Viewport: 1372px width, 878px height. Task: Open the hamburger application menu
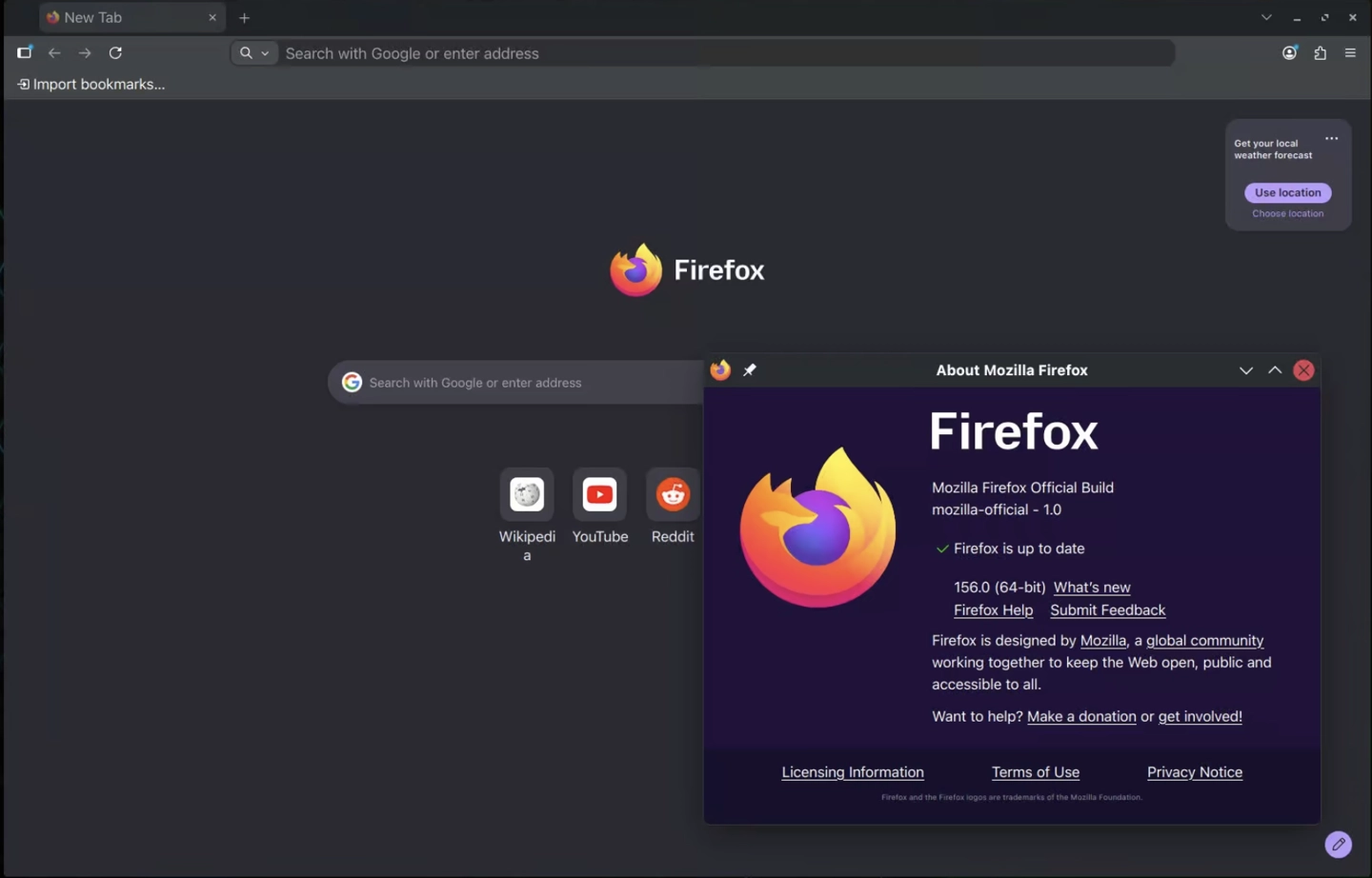point(1350,53)
